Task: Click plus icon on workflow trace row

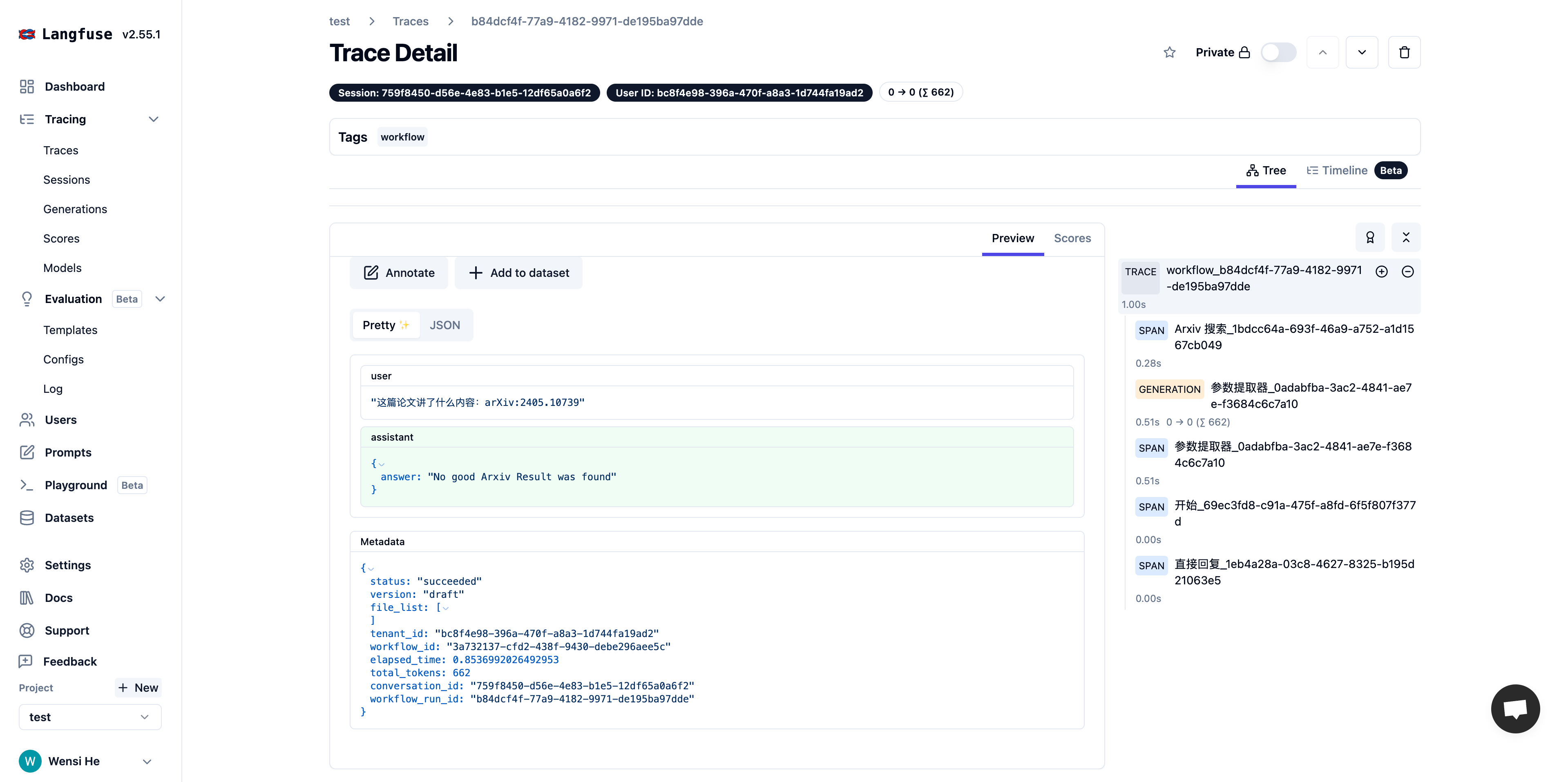Action: click(1381, 272)
